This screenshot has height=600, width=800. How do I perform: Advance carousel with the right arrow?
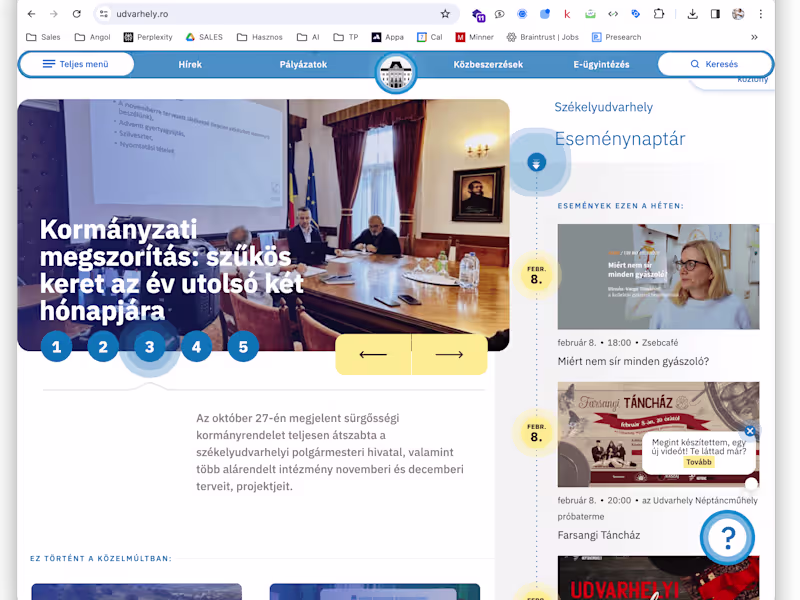(449, 355)
